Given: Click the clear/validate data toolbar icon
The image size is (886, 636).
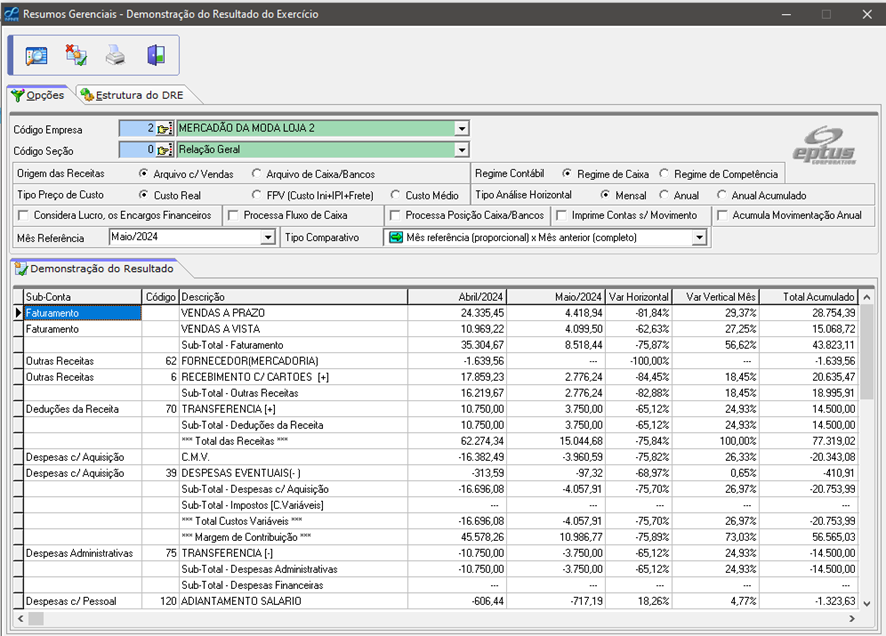Looking at the screenshot, I should pyautogui.click(x=76, y=56).
